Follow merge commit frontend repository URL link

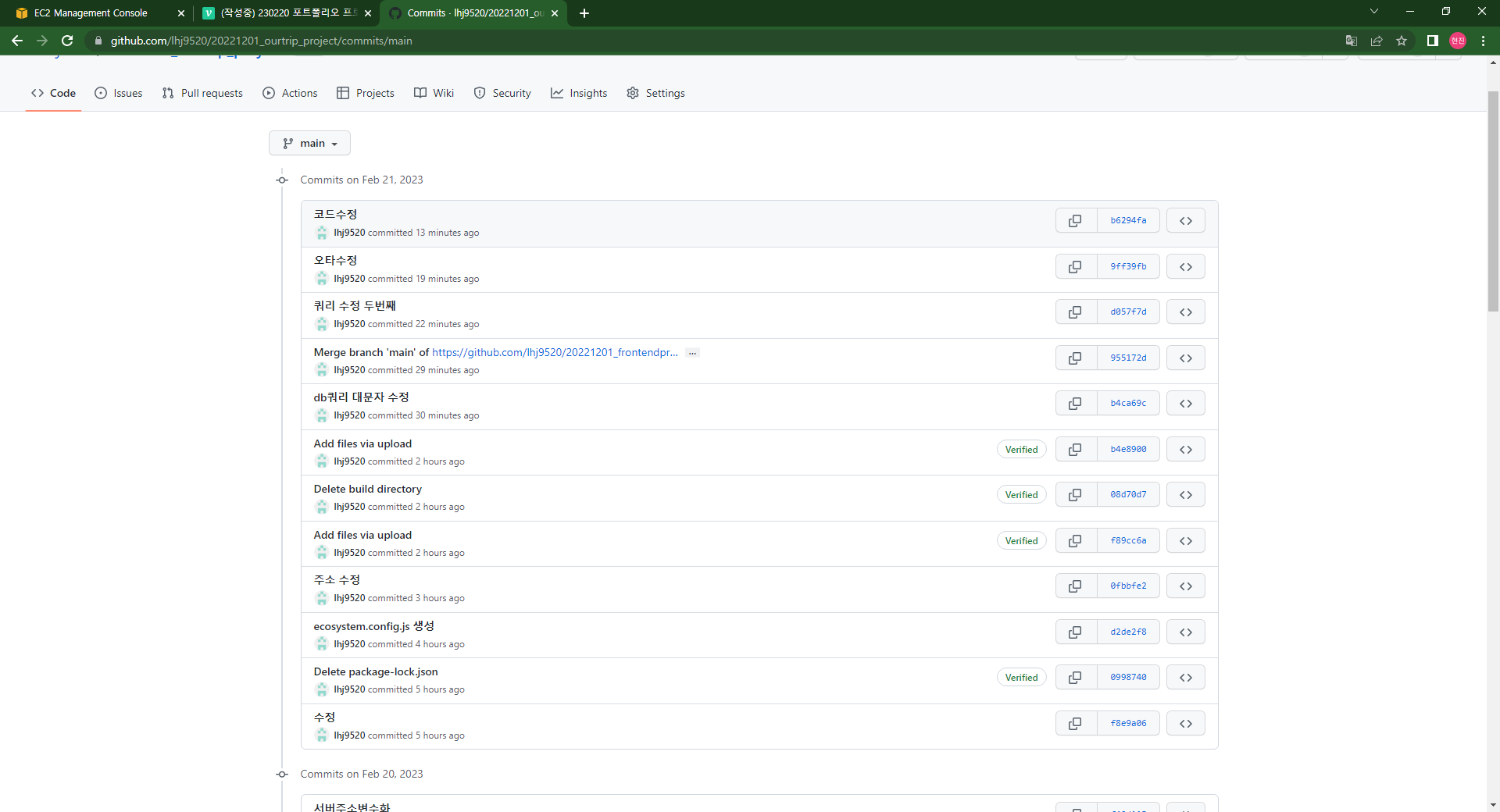[x=555, y=353]
